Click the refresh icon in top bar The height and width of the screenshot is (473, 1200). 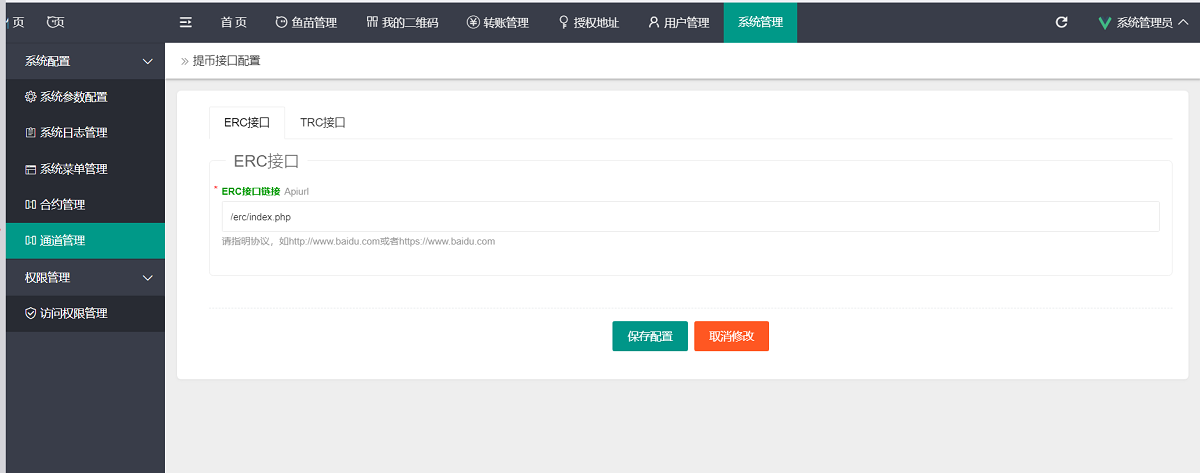[1061, 22]
